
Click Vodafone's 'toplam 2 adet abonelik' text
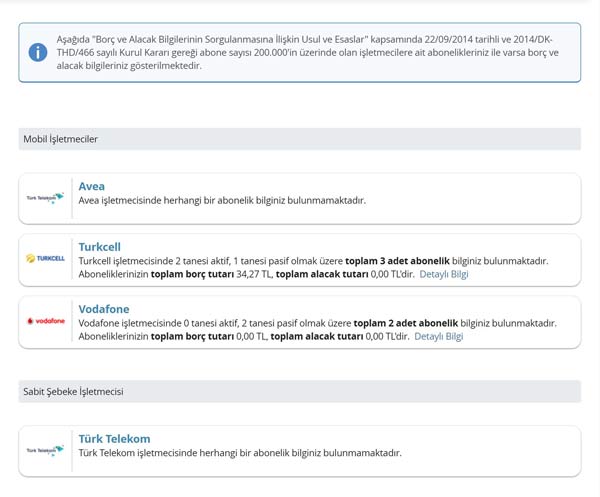point(405,323)
